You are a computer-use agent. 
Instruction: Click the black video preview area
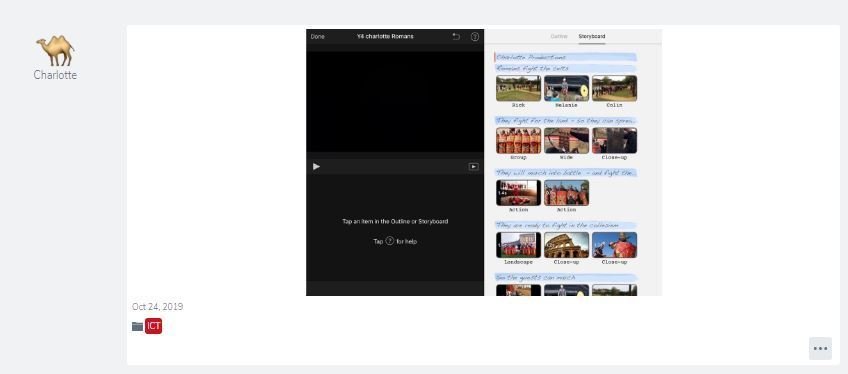point(395,102)
